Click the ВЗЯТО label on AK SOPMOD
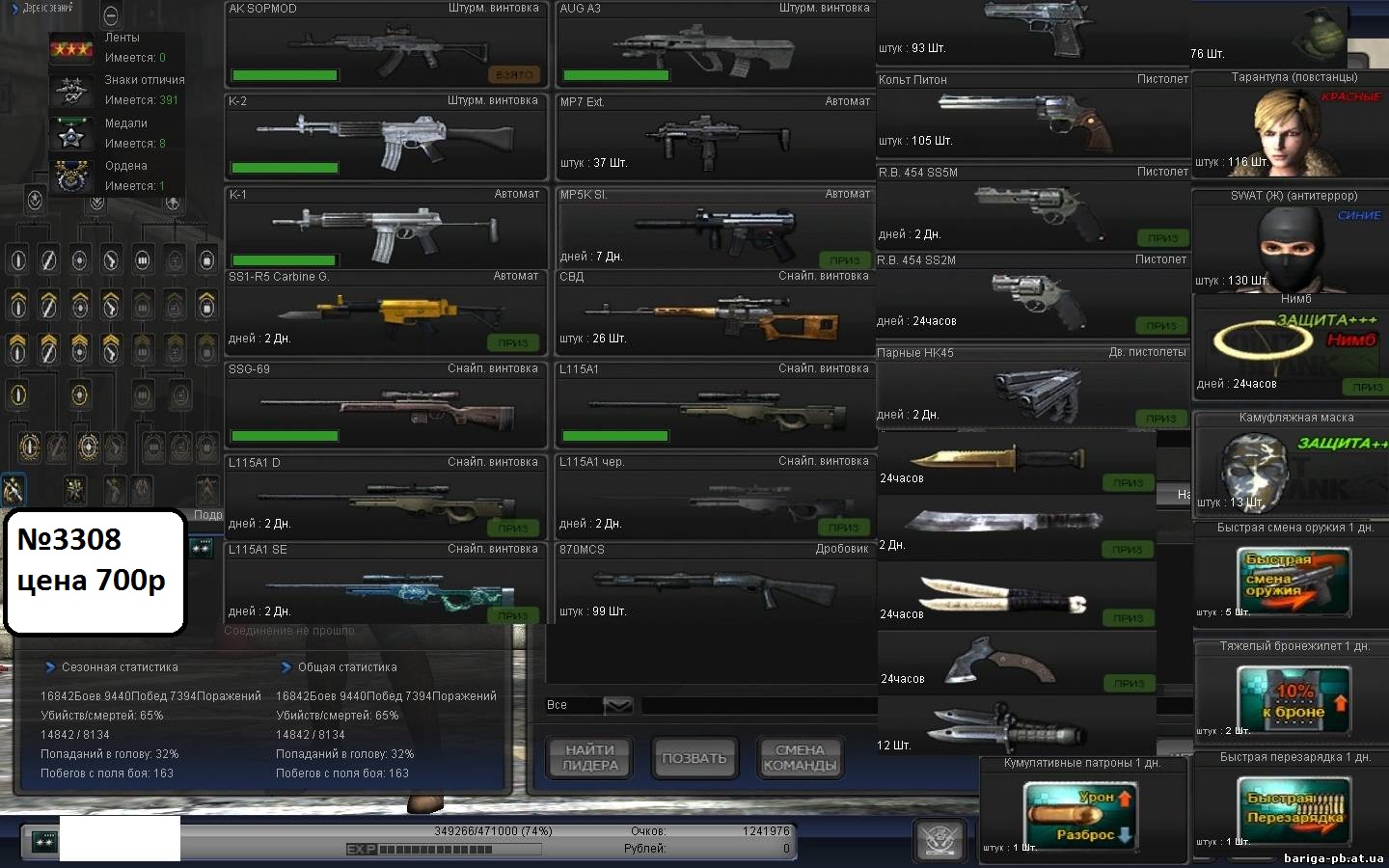This screenshot has width=1389, height=868. pyautogui.click(x=516, y=74)
